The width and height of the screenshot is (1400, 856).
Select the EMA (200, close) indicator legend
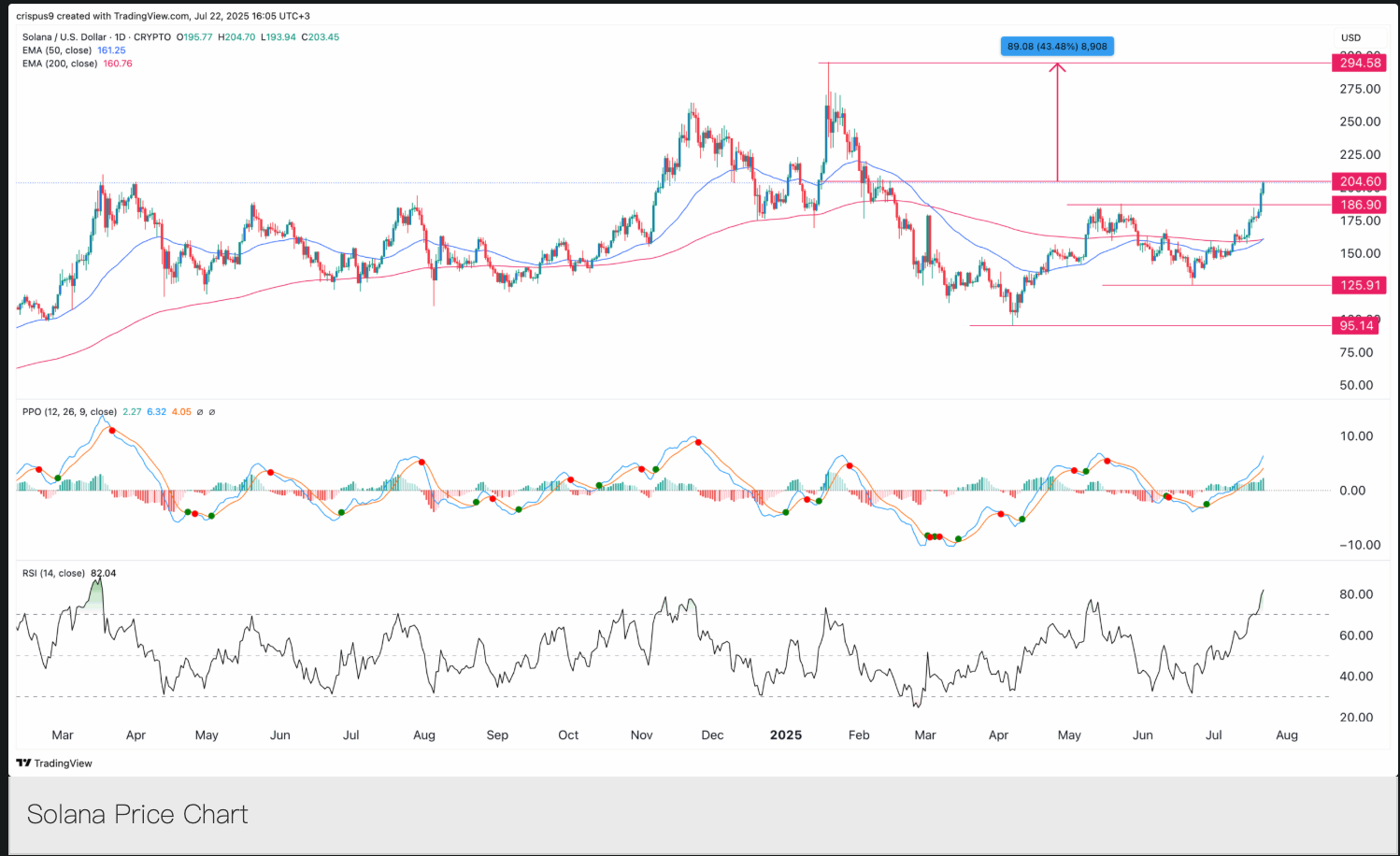coord(60,64)
